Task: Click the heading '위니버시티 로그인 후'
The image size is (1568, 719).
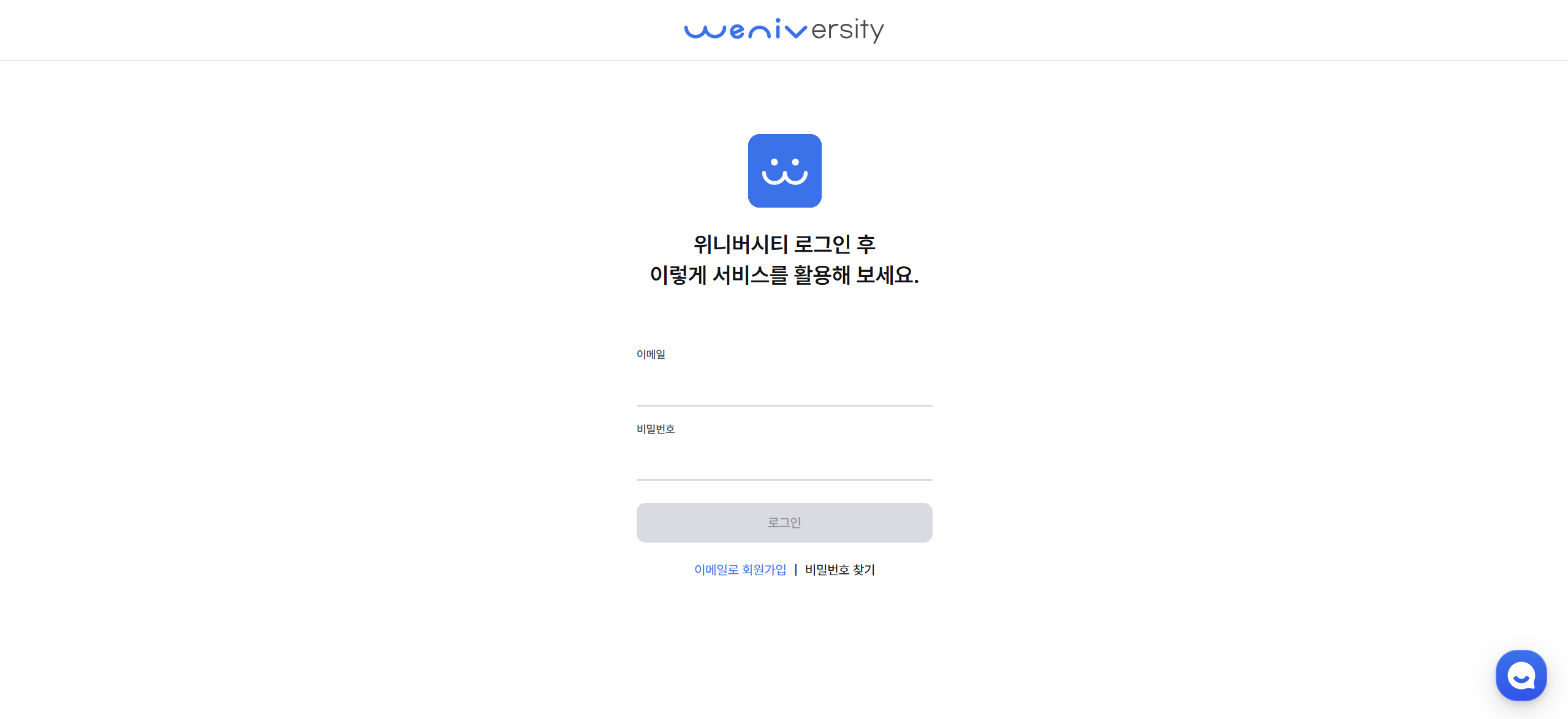Action: 784,244
